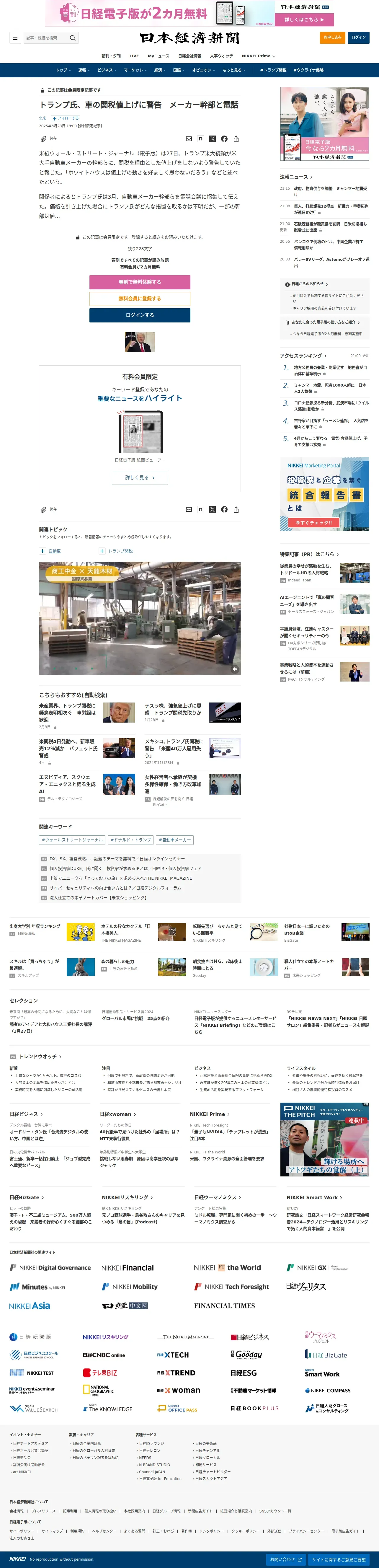
Task: Click the email icon above 関連トピック
Action: pos(189,509)
